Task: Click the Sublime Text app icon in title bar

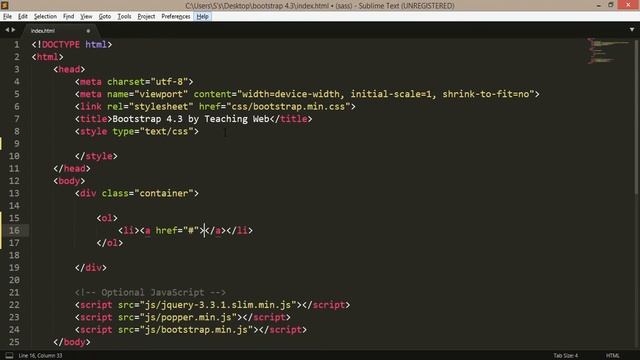Action: pyautogui.click(x=5, y=5)
